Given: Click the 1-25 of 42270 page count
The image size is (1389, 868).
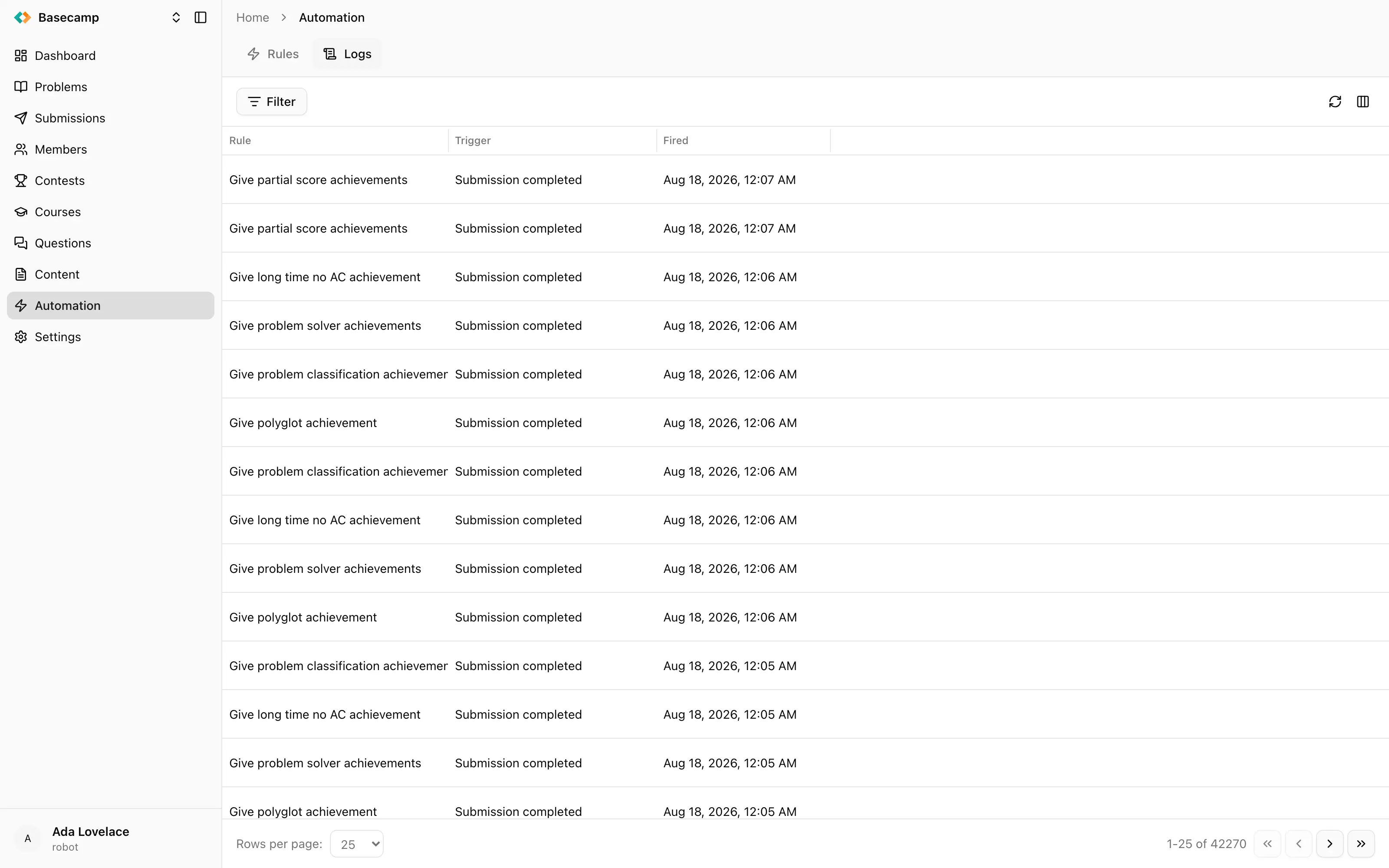Looking at the screenshot, I should (1206, 844).
